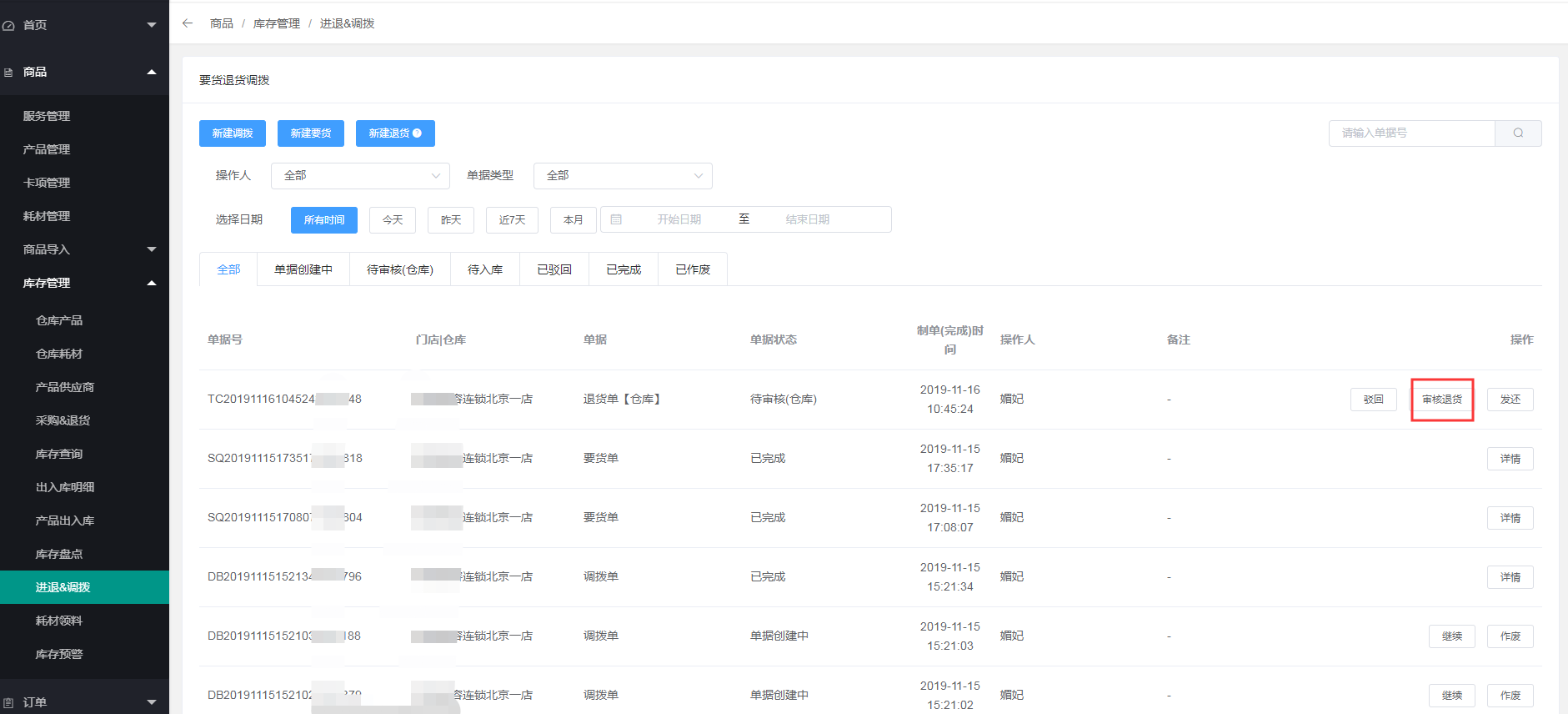
Task: Click the 首页 home icon in sidebar
Action: (8, 26)
